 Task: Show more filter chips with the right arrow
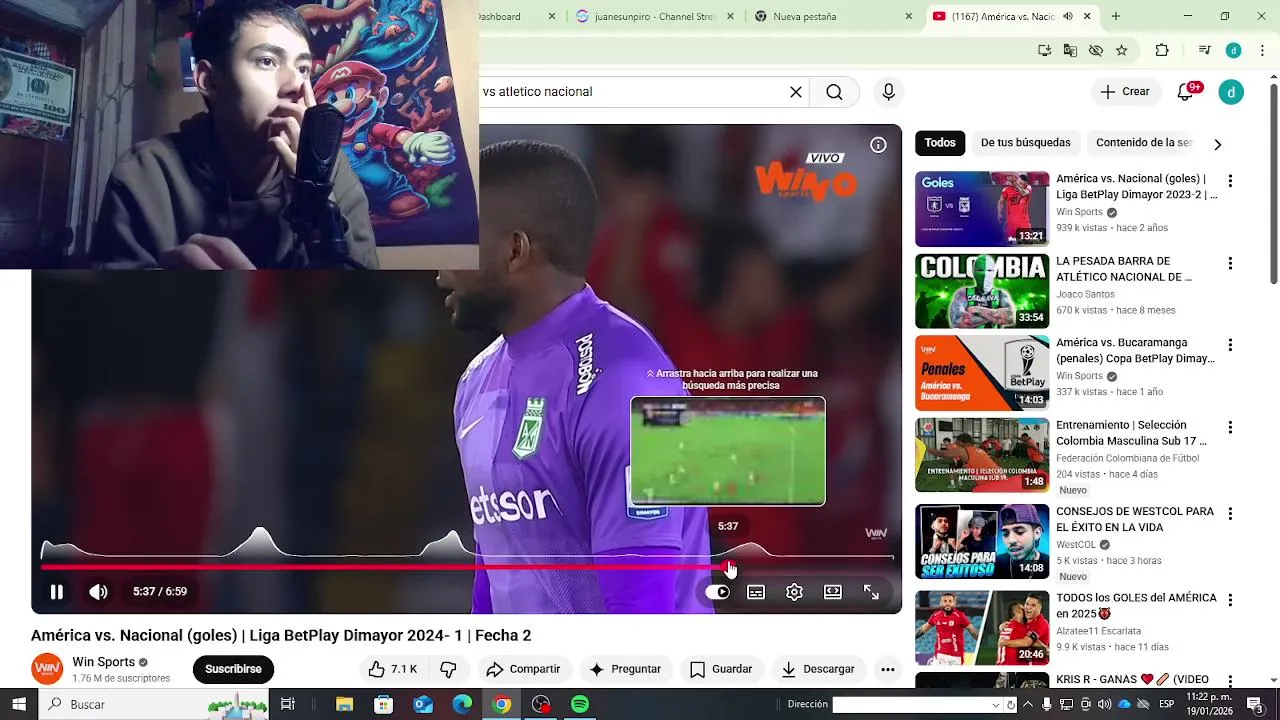pos(1217,144)
